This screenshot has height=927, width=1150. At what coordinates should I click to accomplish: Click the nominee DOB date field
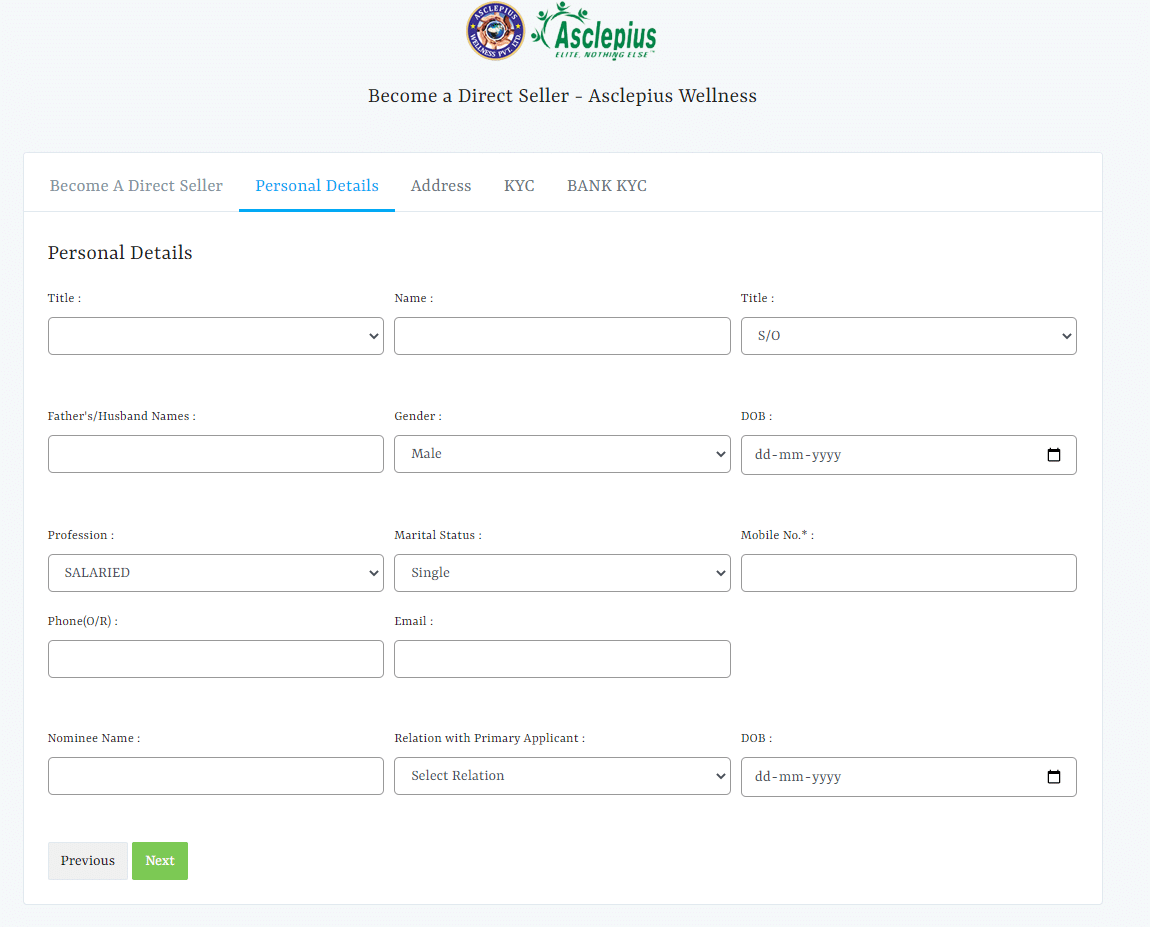[x=909, y=777]
